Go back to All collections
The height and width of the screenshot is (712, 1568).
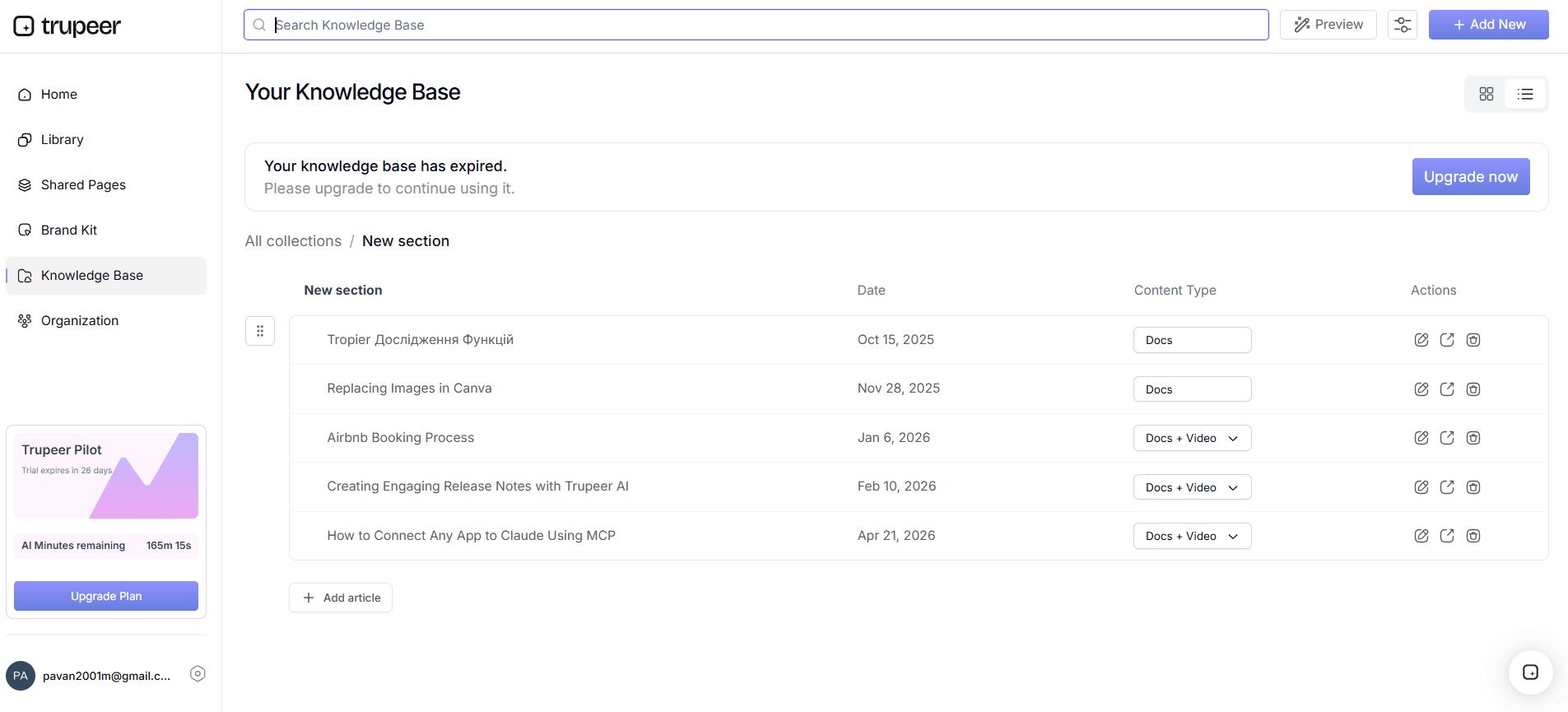(x=293, y=241)
